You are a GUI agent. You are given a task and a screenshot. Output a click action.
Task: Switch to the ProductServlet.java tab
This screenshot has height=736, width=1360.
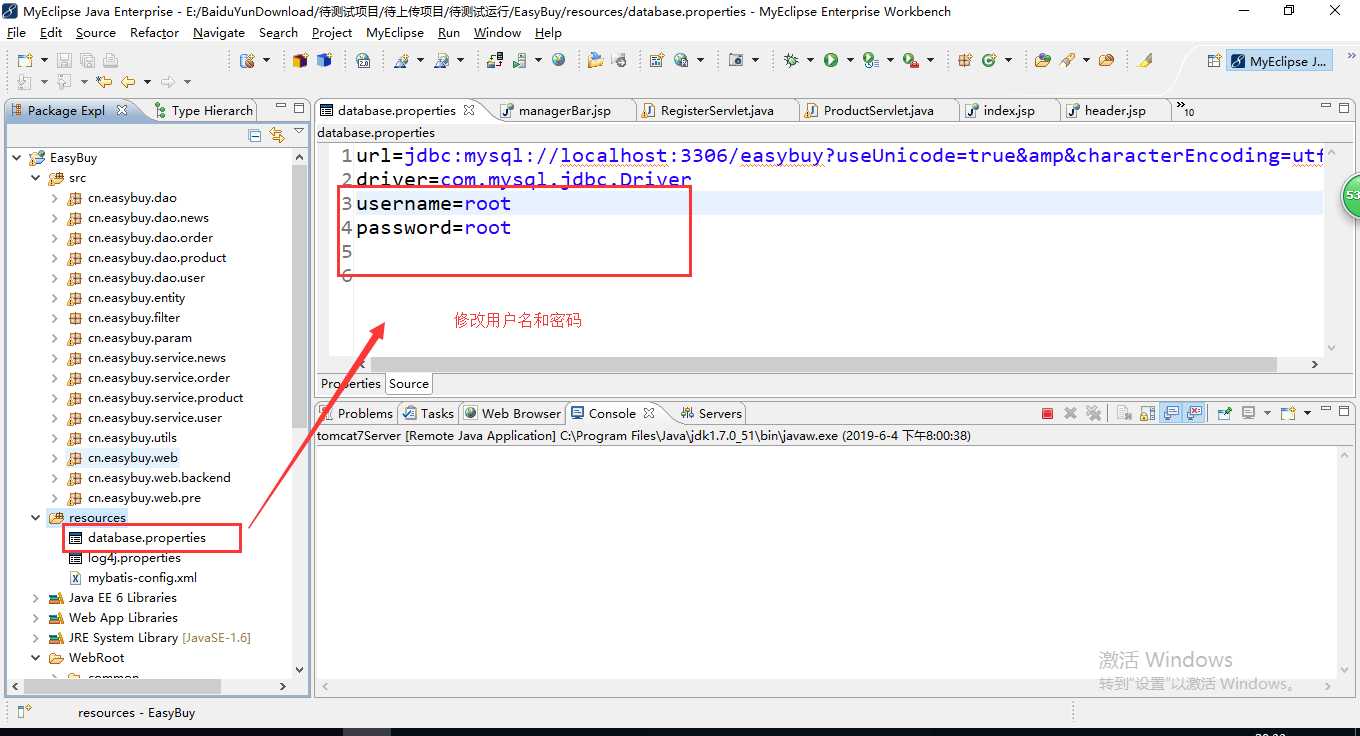pyautogui.click(x=878, y=110)
